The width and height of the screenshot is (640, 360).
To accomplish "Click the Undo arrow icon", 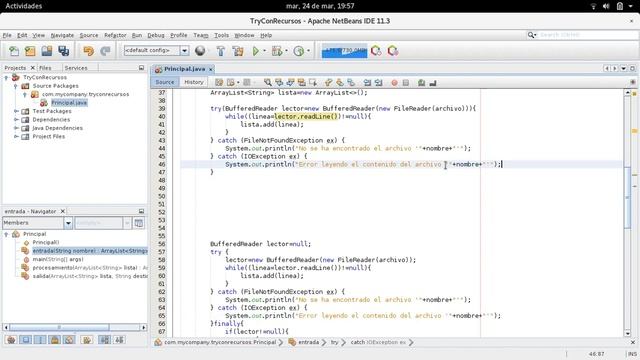I will (x=88, y=51).
